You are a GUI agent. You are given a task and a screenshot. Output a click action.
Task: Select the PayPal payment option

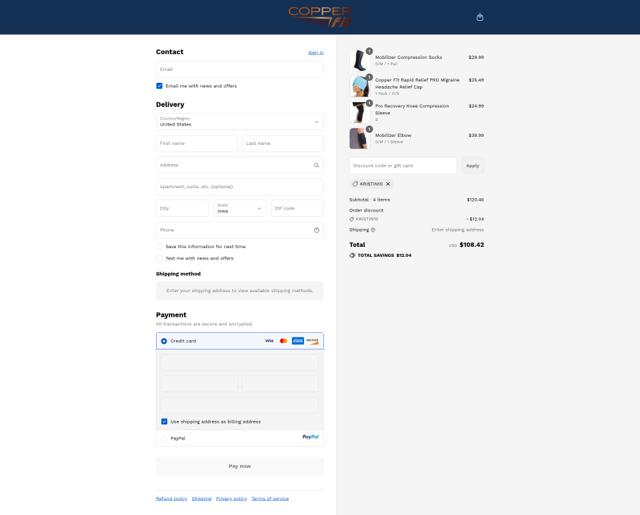(x=164, y=439)
